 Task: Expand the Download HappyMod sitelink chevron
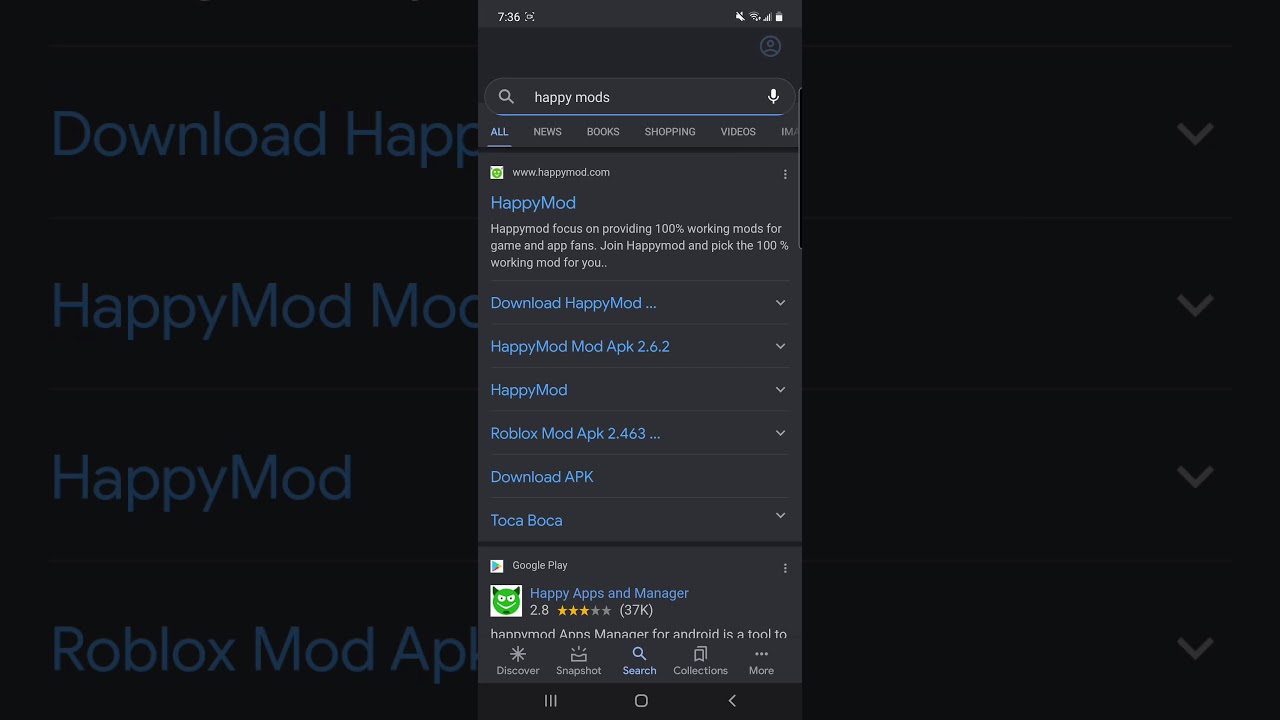pos(781,303)
